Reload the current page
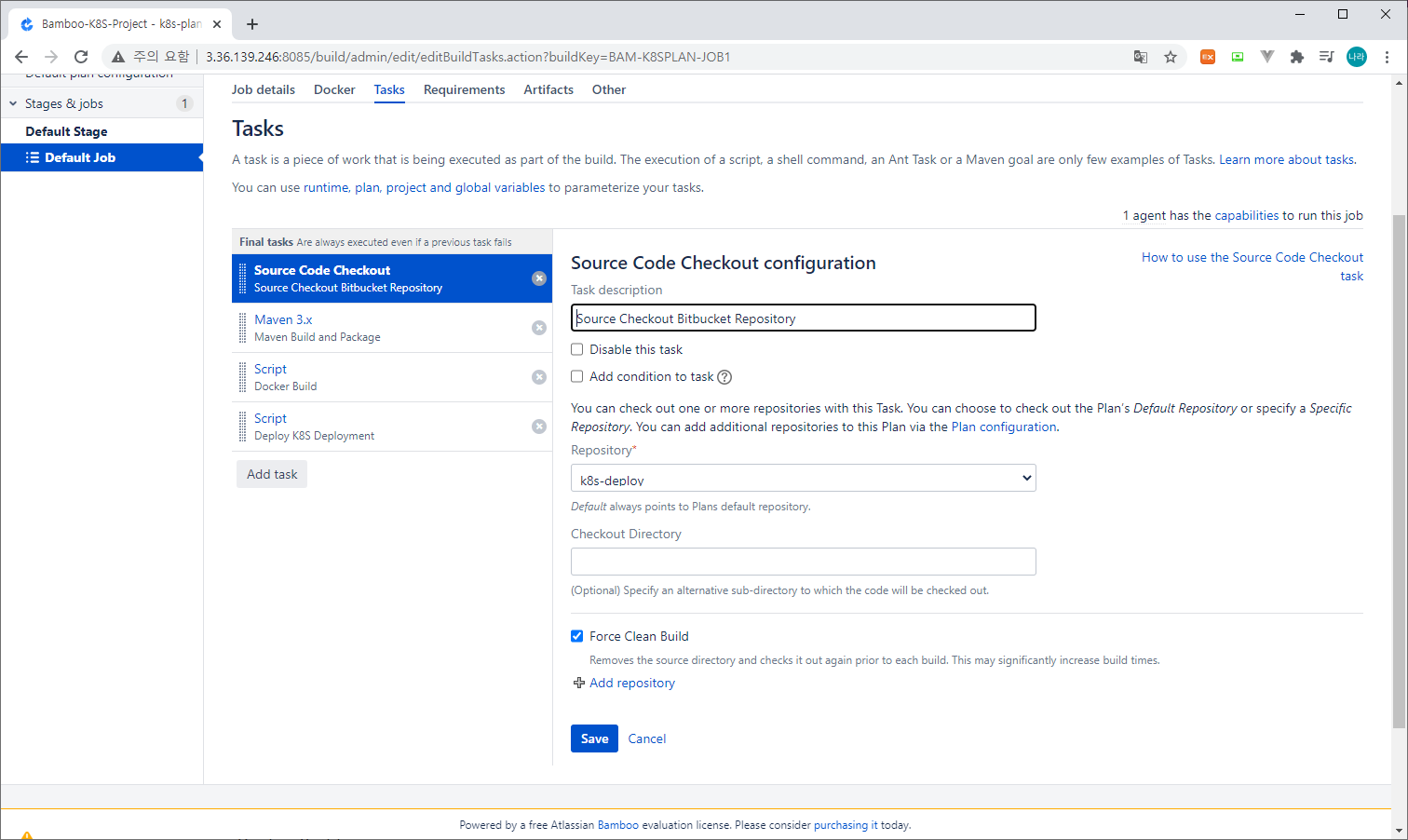Viewport: 1408px width, 840px height. [x=81, y=57]
